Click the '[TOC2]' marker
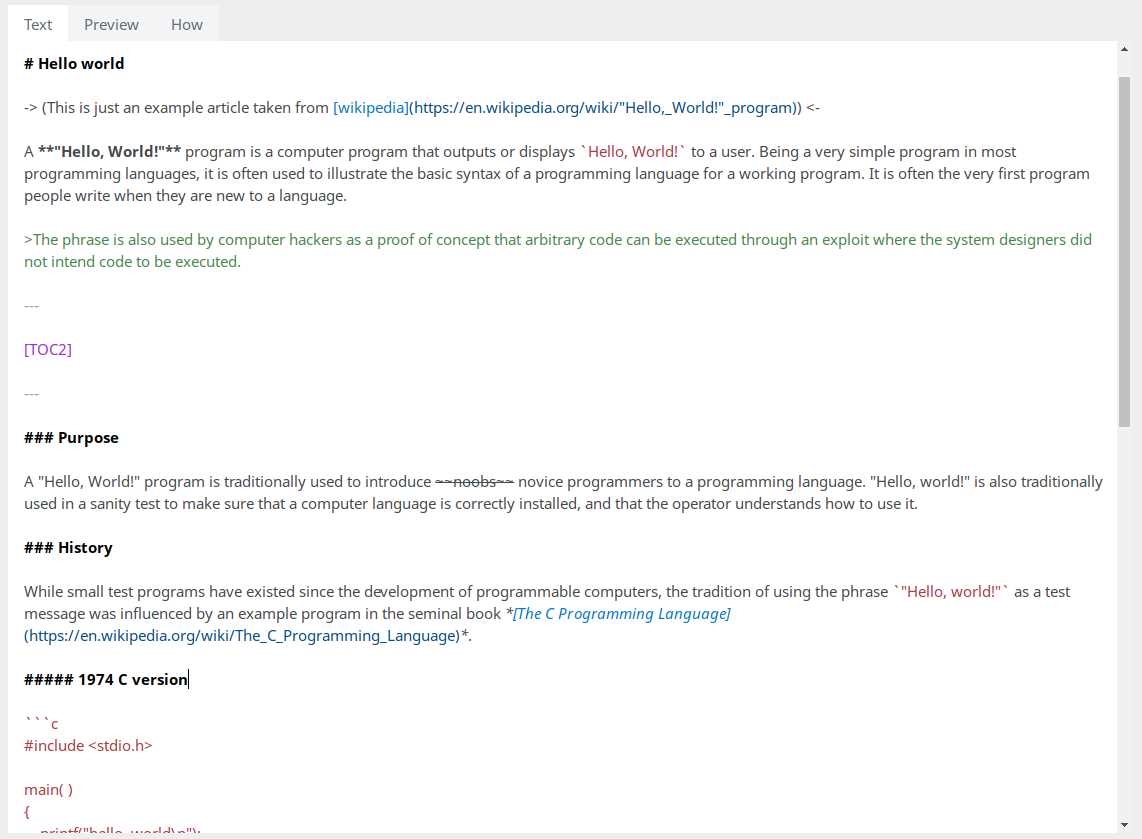 pos(48,350)
